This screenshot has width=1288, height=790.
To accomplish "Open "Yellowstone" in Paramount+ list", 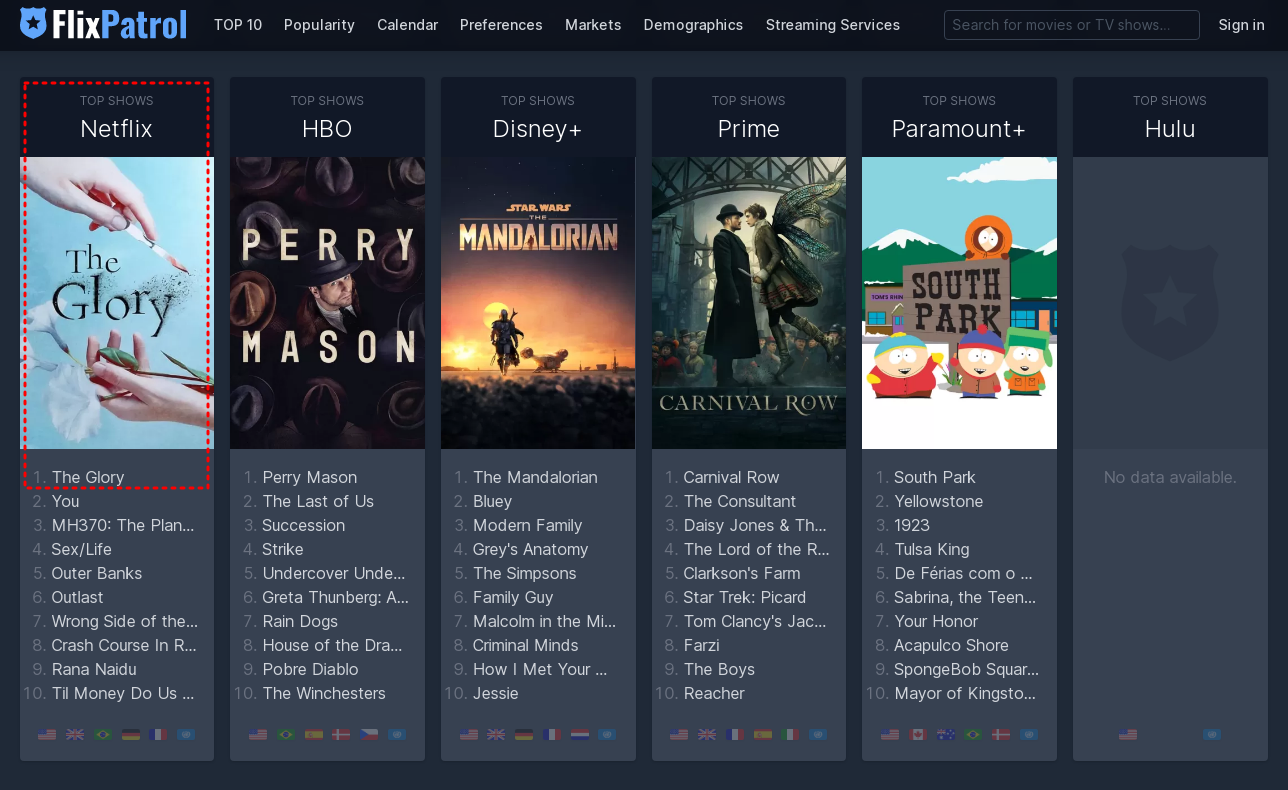I will coord(939,501).
